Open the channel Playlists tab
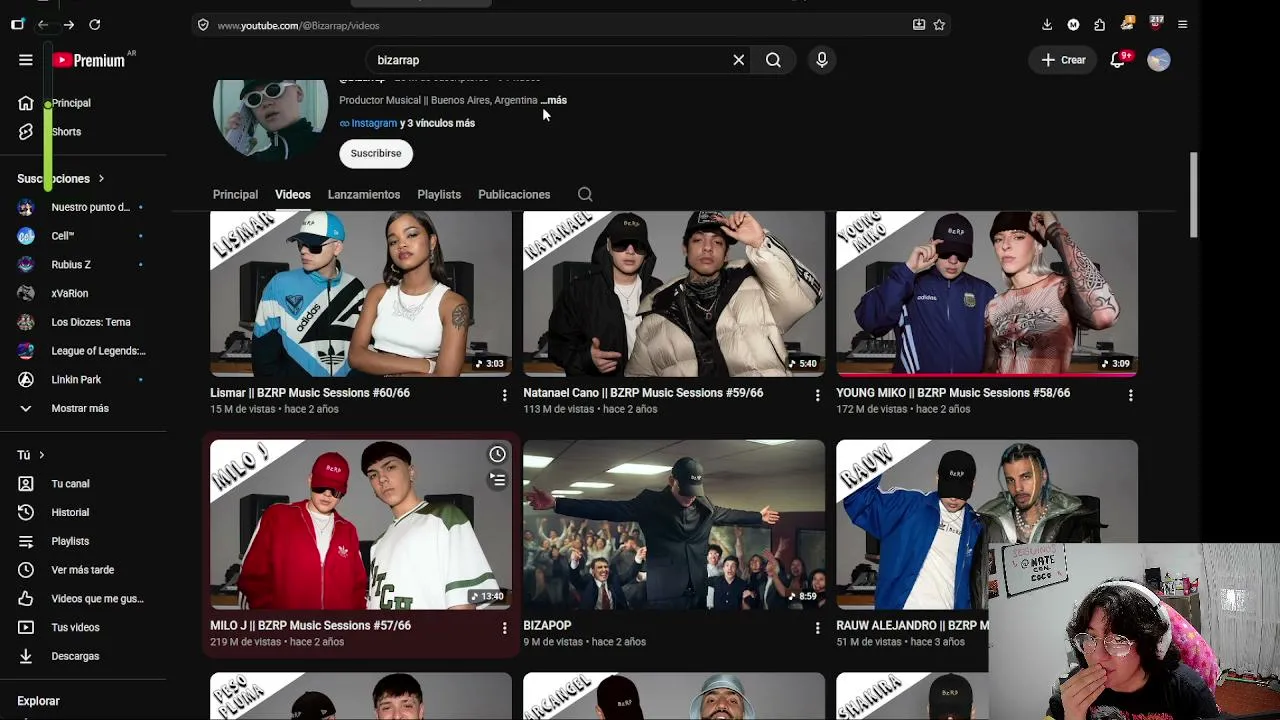The image size is (1280, 720). (439, 195)
